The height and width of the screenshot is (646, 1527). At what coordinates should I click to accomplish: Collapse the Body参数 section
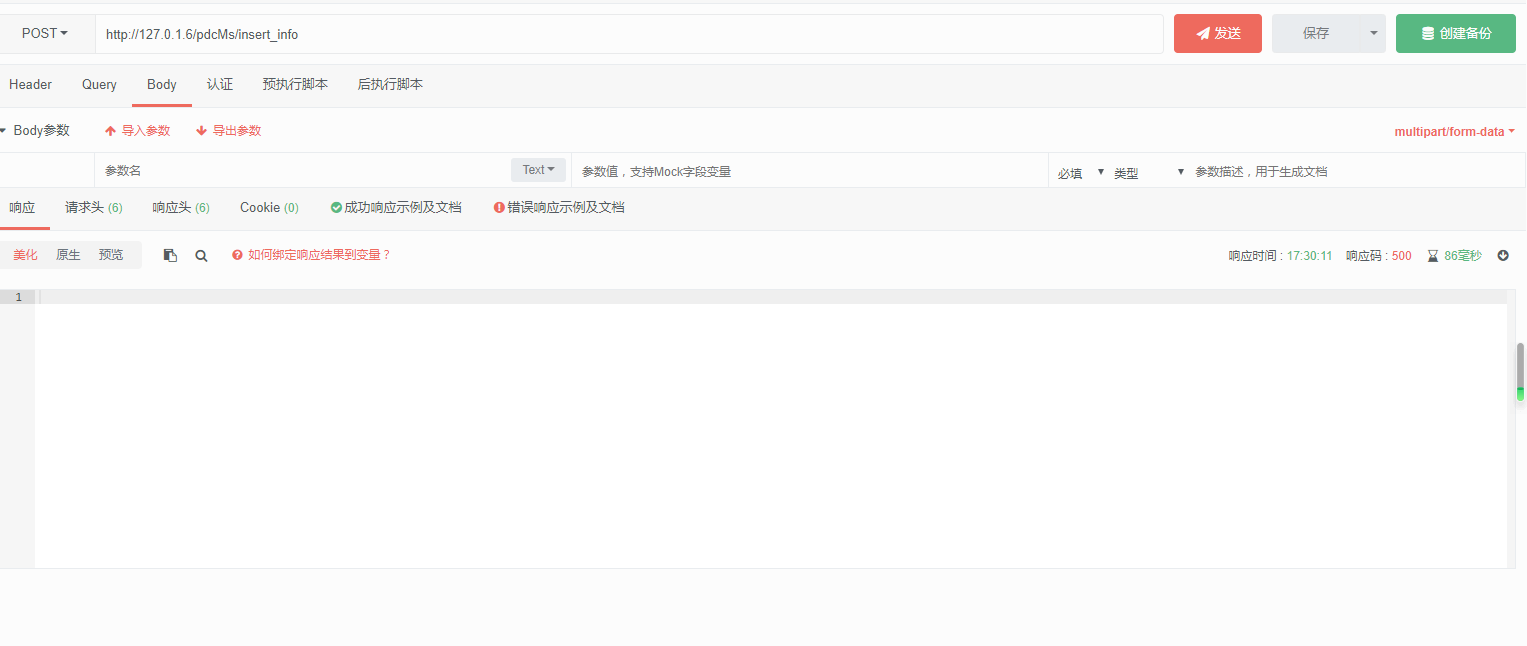(35, 131)
